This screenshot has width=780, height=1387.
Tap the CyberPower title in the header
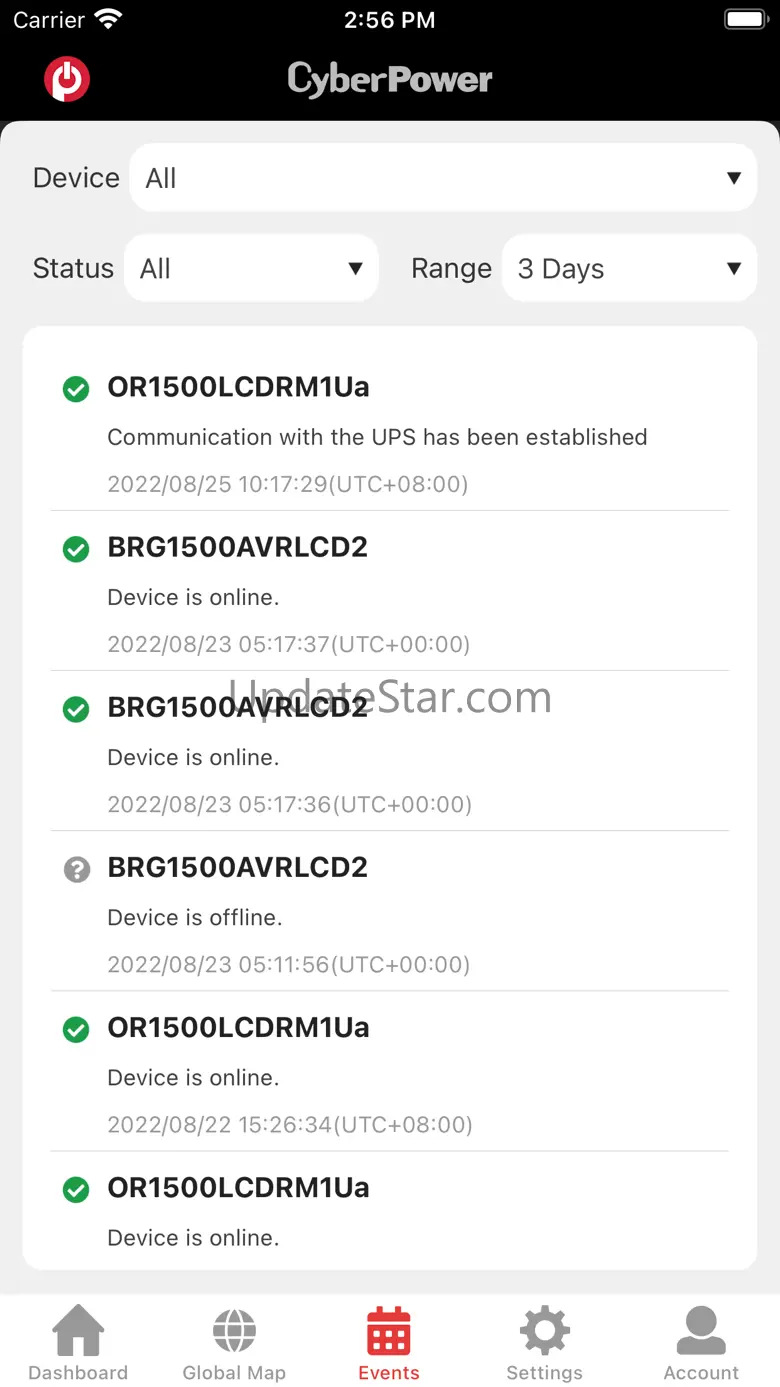coord(390,79)
